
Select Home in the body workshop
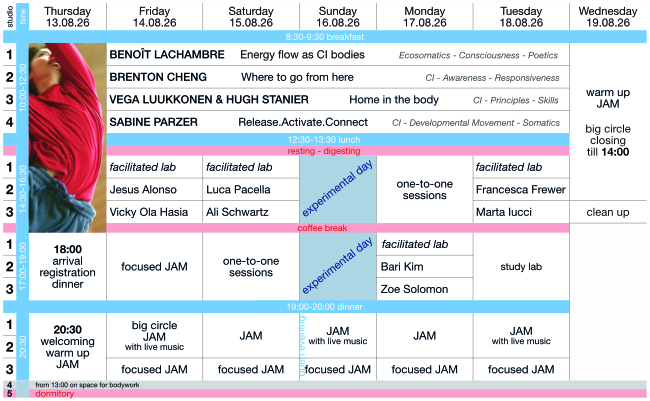click(x=394, y=100)
